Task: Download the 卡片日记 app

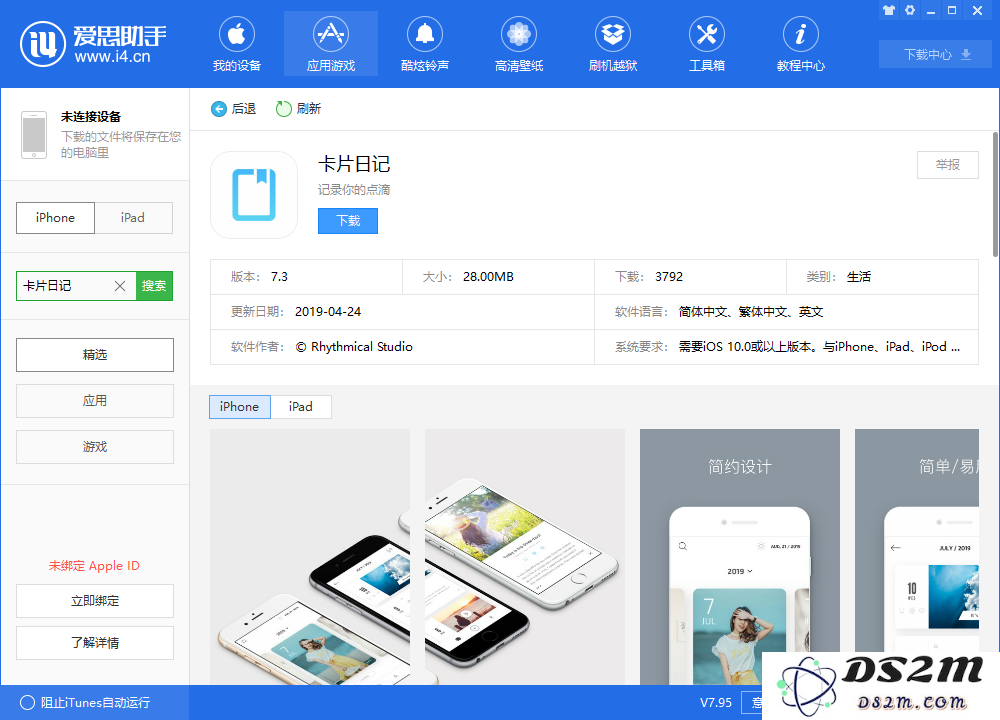Action: pos(348,221)
